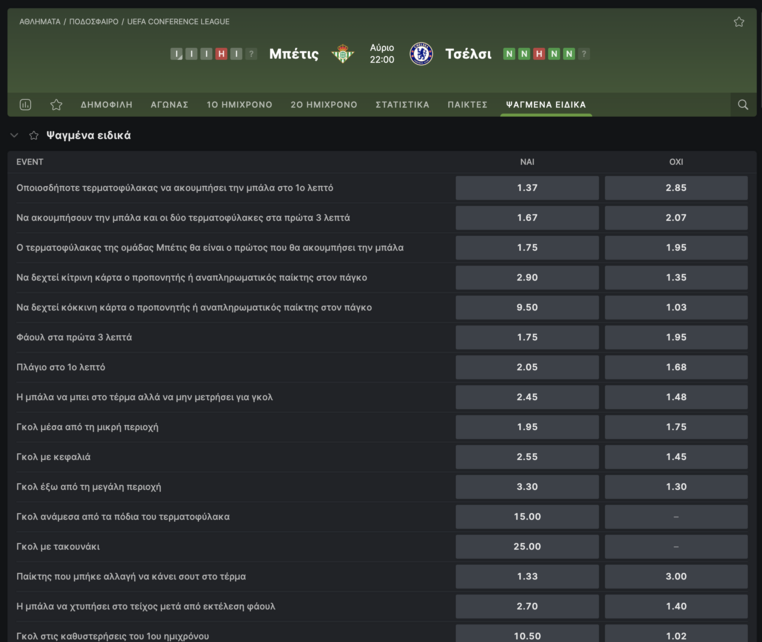This screenshot has height=642, width=762.
Task: Select 1.33 substitute shot on target
Action: click(x=527, y=576)
